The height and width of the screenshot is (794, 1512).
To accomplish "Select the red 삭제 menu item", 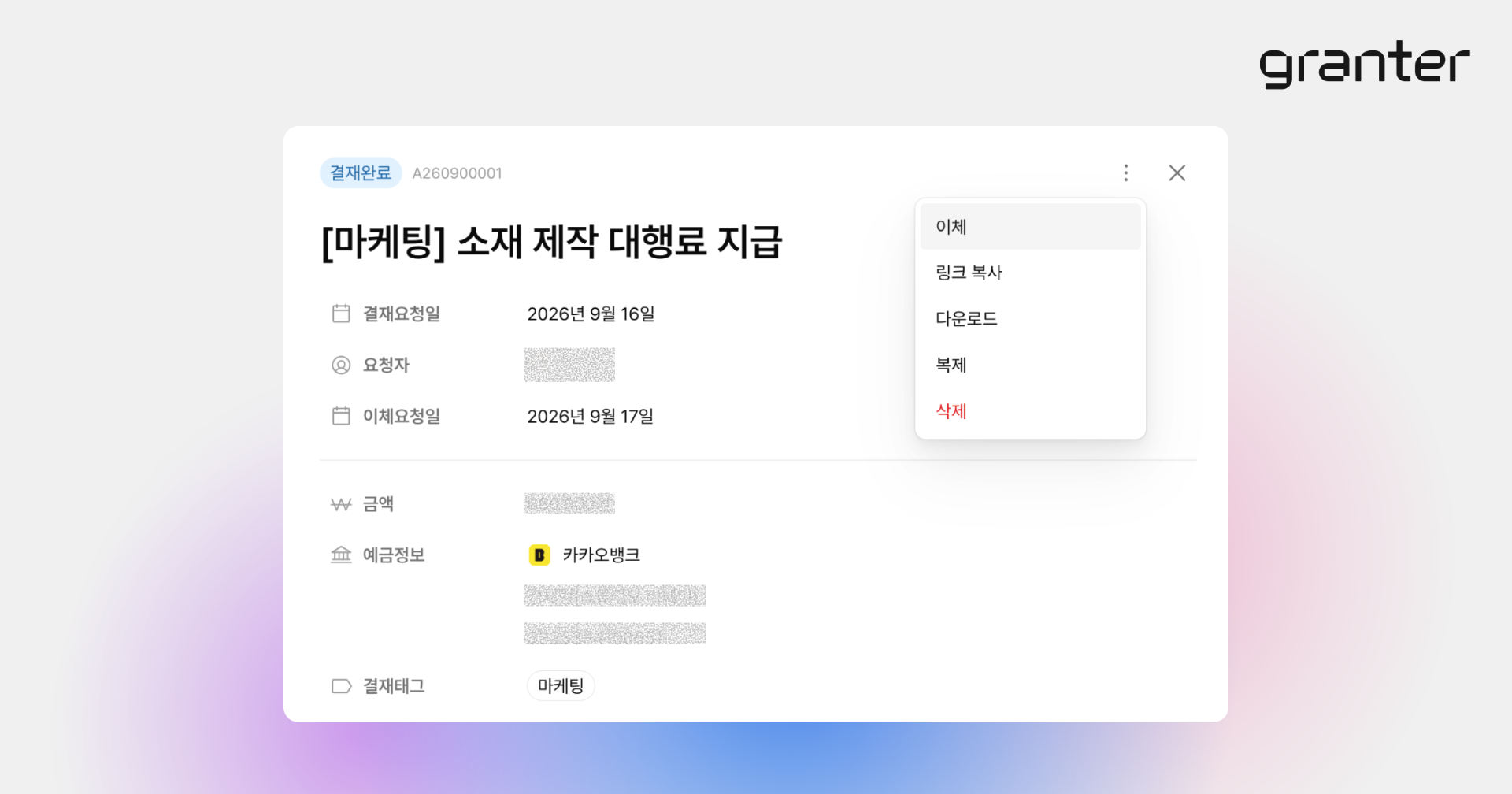I will click(x=1030, y=410).
